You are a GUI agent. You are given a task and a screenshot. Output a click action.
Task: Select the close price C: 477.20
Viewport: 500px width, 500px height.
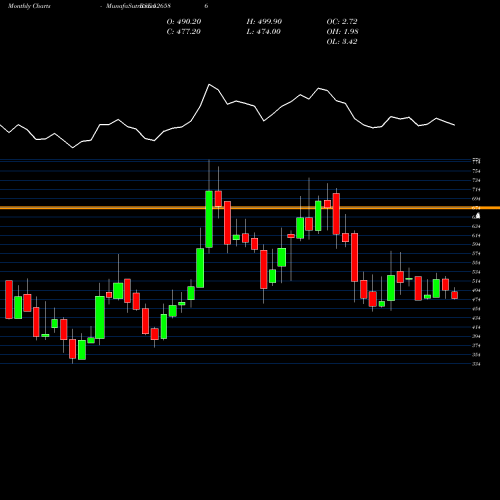(184, 32)
